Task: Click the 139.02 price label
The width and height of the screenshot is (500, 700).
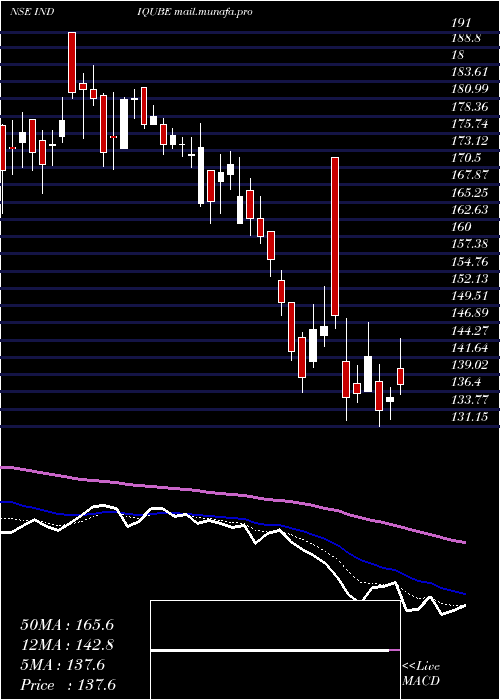Action: click(x=469, y=365)
